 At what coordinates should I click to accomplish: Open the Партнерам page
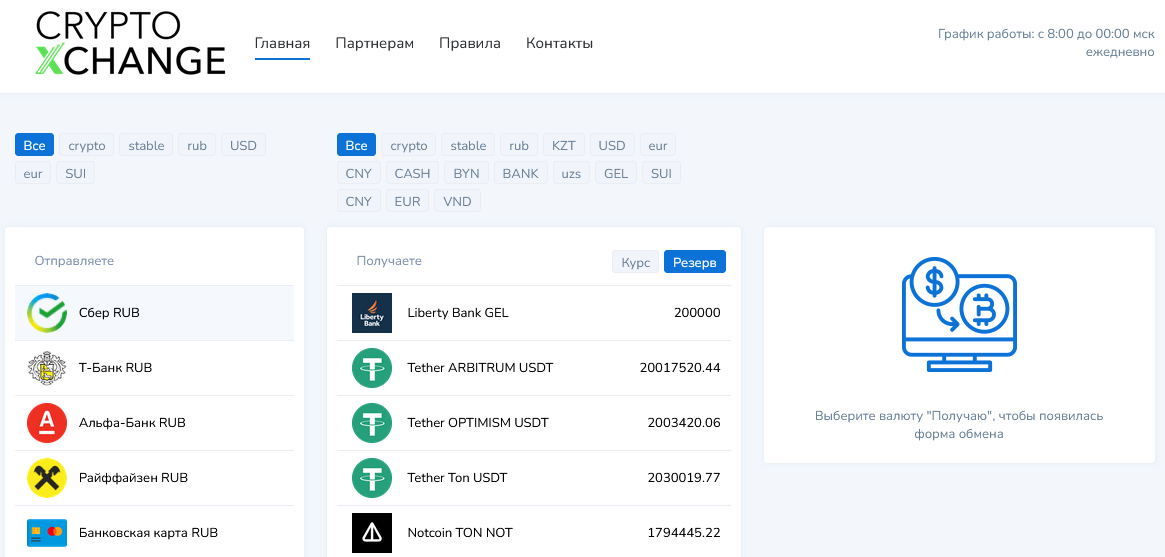(374, 43)
